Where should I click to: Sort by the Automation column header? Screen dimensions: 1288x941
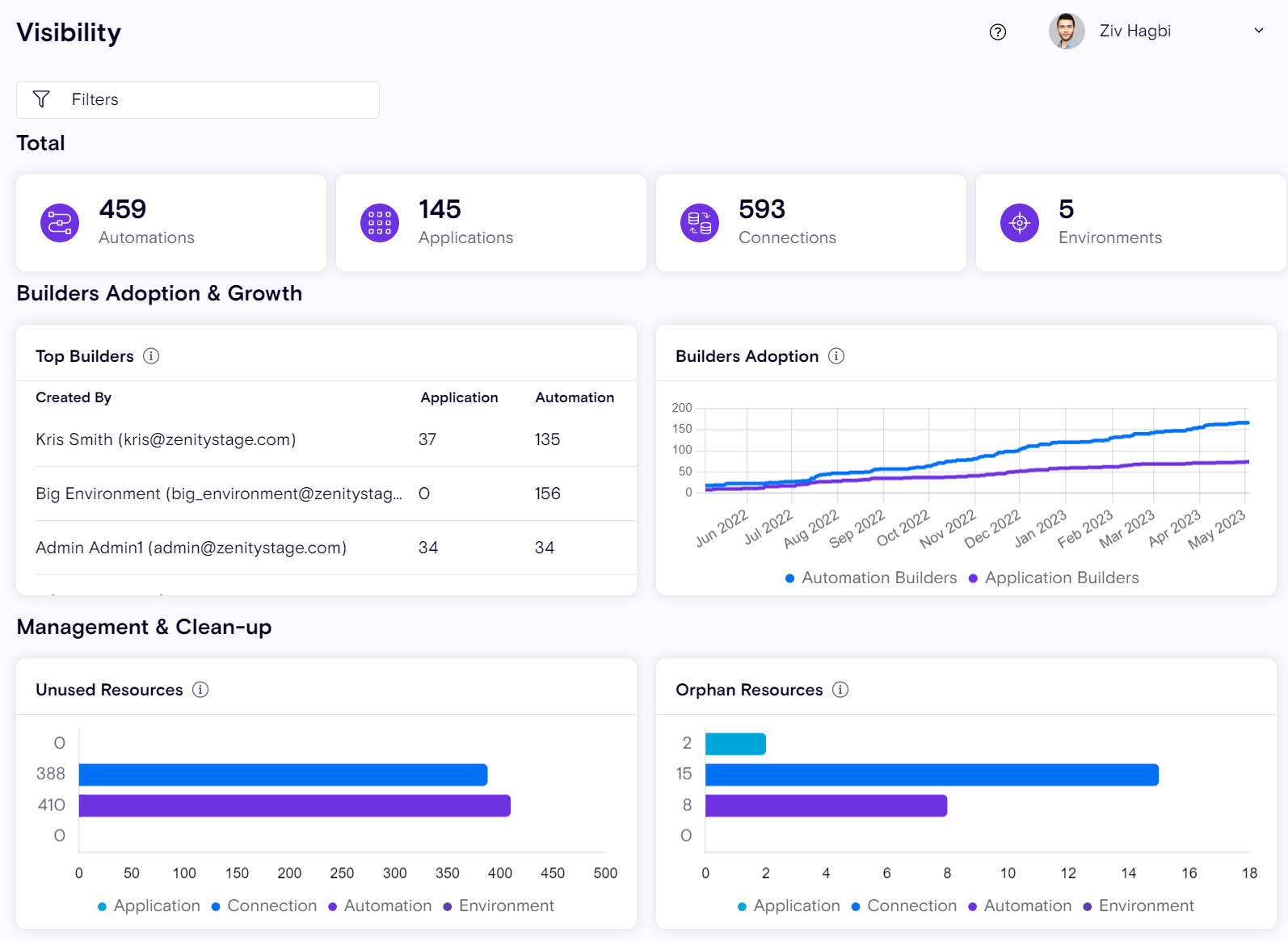(575, 397)
